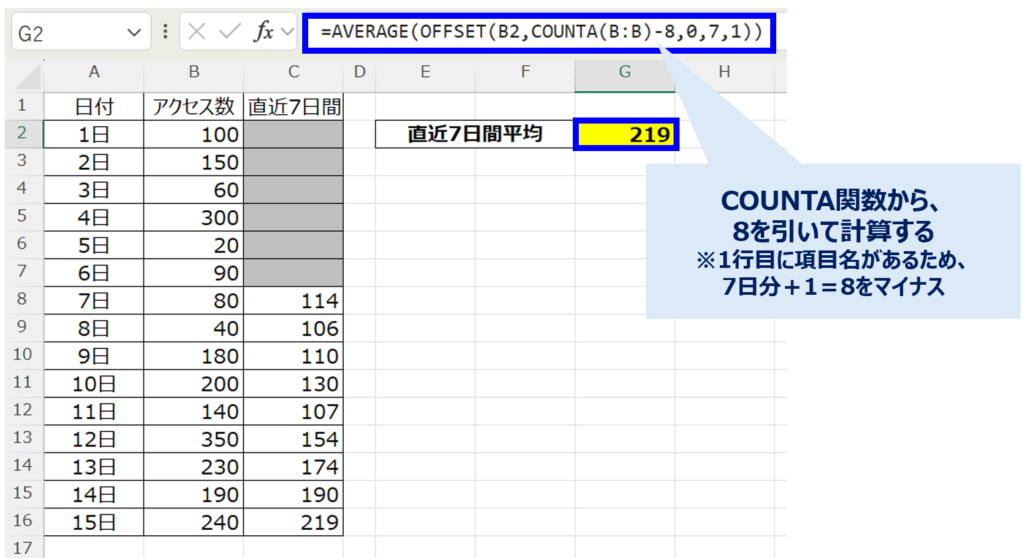Click the Cancel (X) icon in formula bar
The image size is (1024, 558).
[x=197, y=31]
